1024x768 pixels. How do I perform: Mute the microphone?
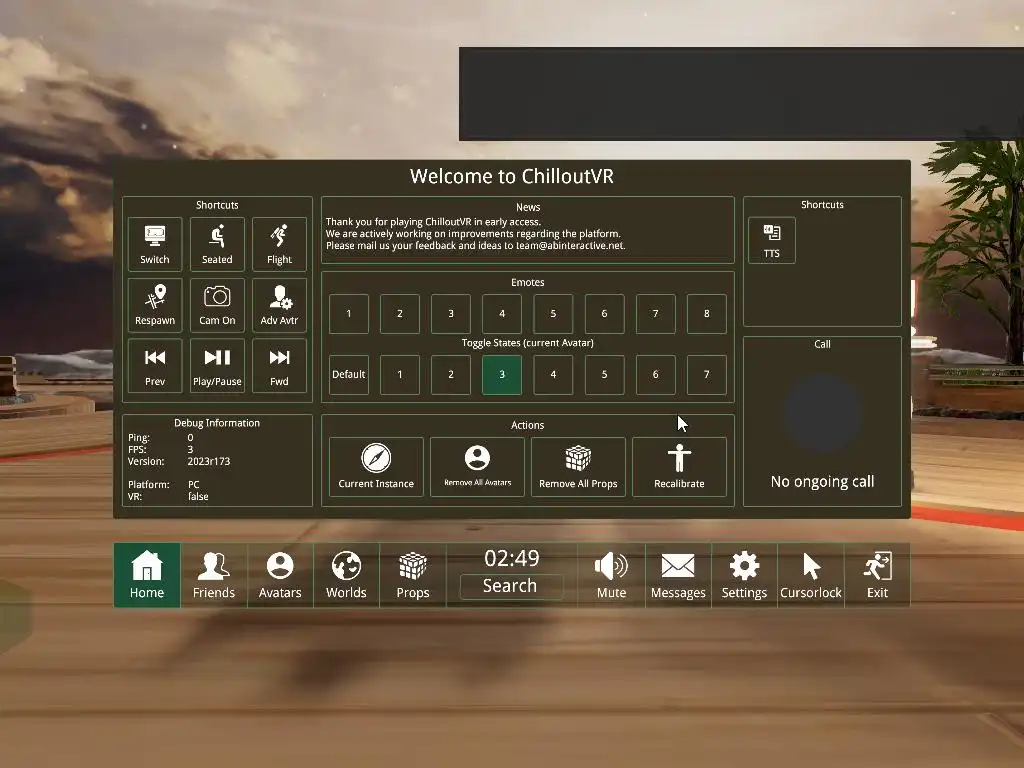[611, 575]
